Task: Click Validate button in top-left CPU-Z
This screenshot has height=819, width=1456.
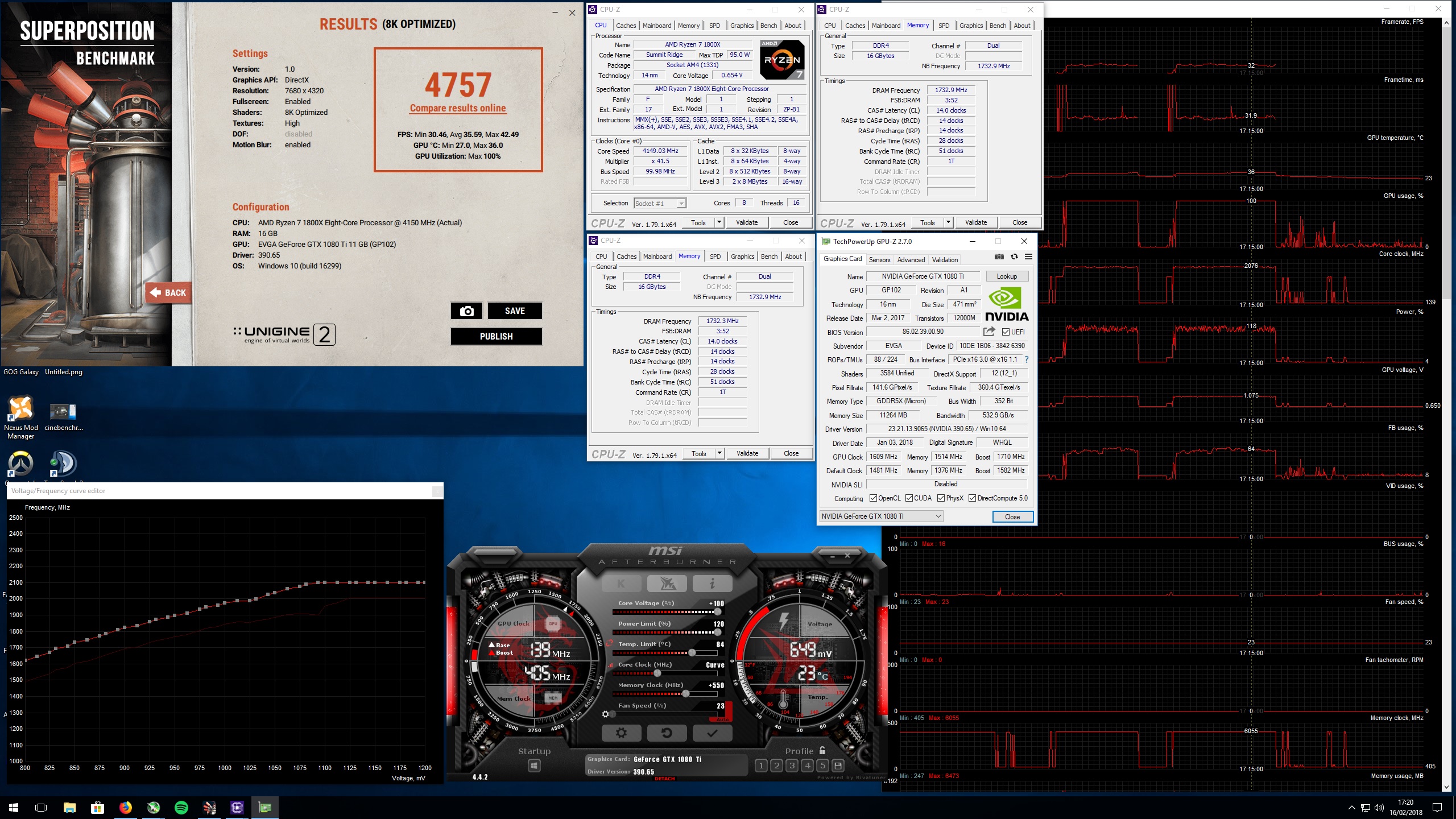Action: pos(747,222)
